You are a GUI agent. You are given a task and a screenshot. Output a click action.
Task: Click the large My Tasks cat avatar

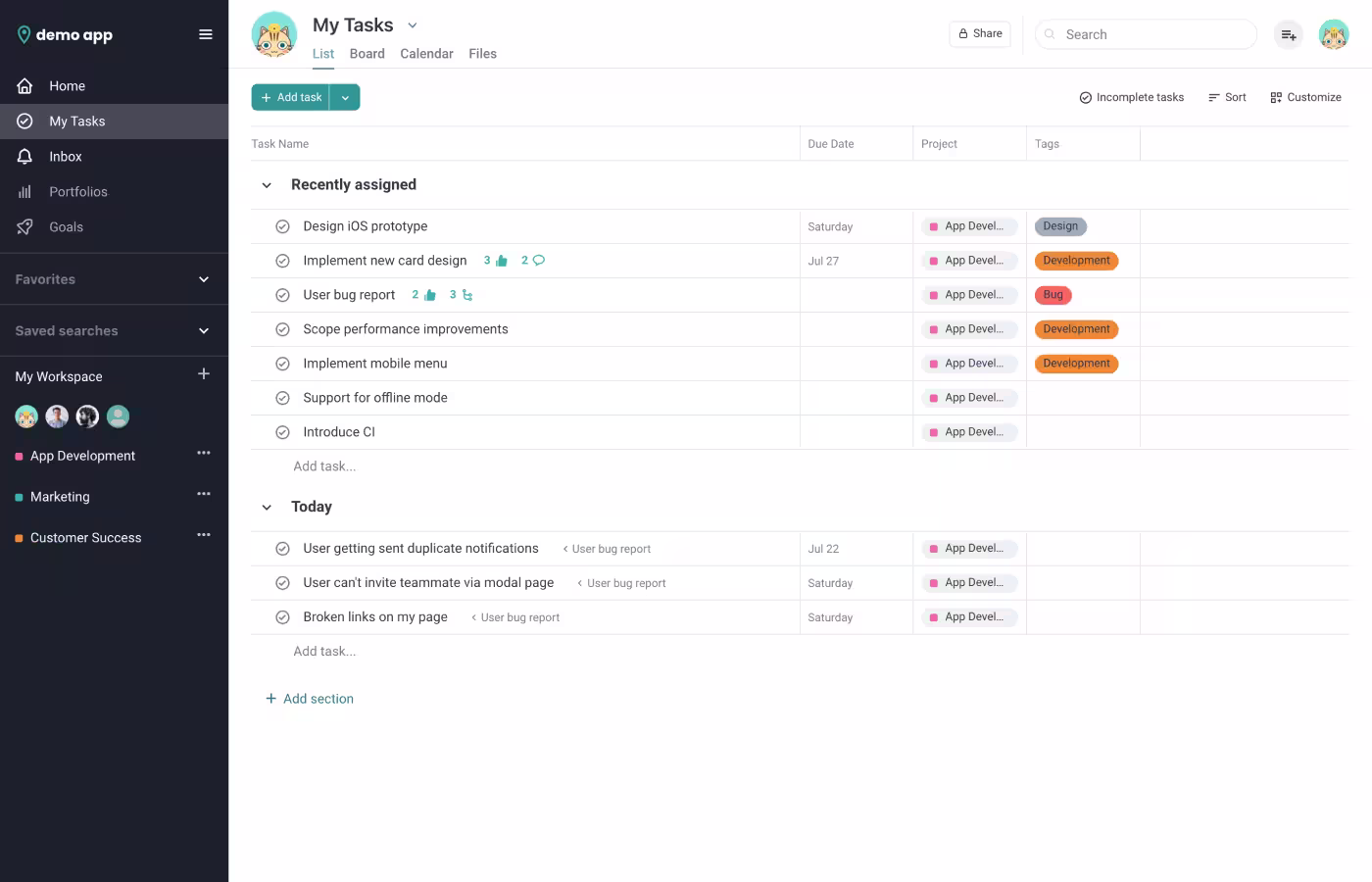pyautogui.click(x=274, y=34)
